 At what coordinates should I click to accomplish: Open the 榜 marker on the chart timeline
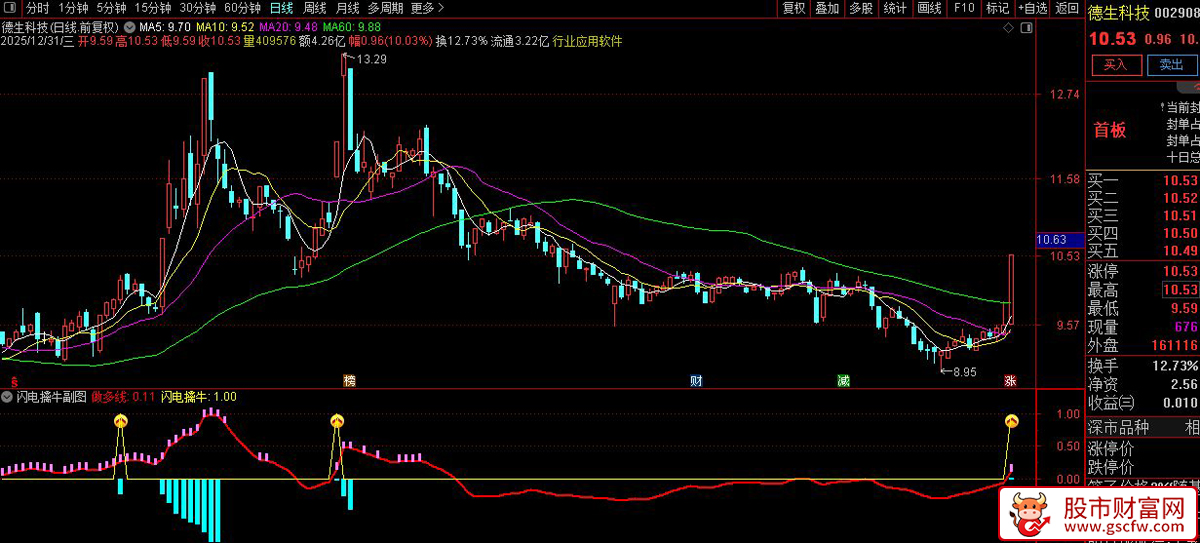(x=349, y=381)
